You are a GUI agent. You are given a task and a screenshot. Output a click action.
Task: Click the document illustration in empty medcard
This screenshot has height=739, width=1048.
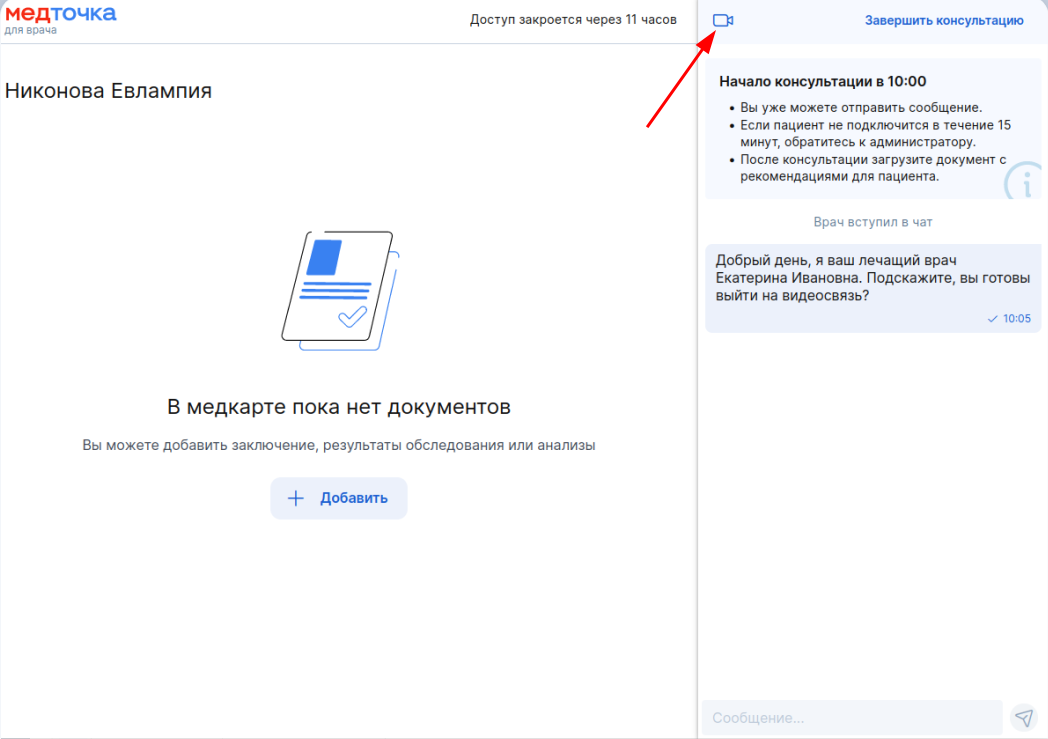click(340, 291)
